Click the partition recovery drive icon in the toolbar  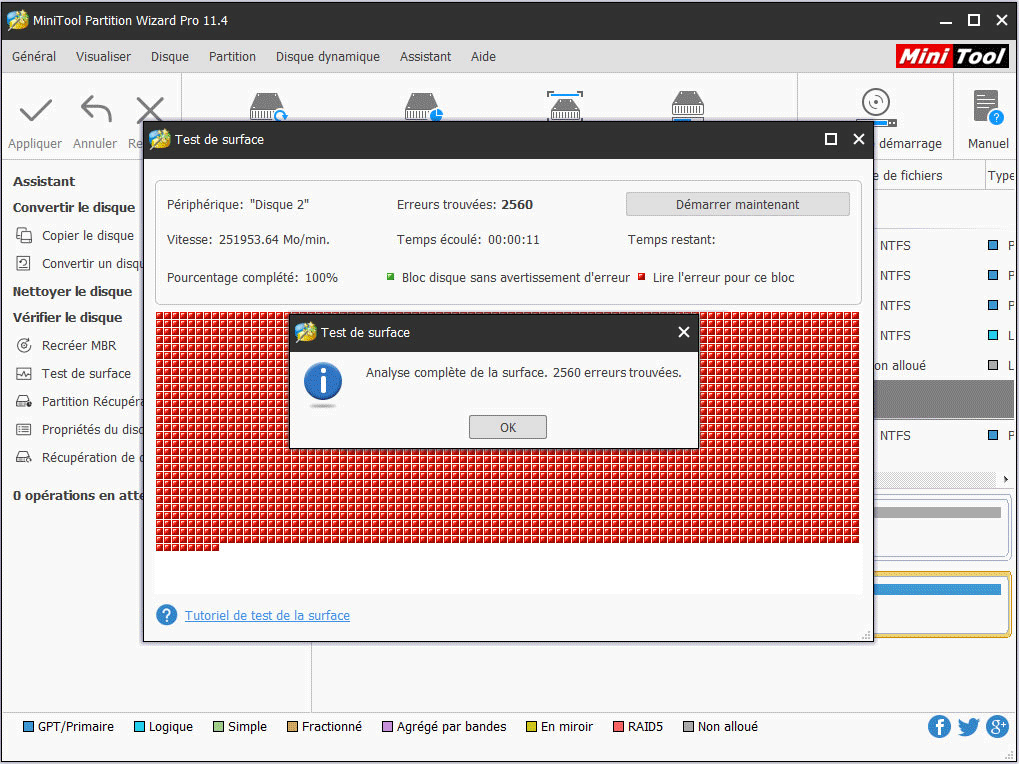423,107
